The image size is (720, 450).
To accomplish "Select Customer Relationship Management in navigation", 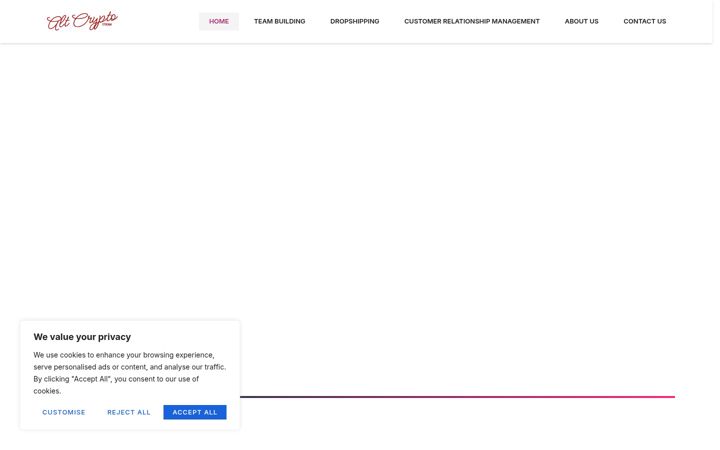I will tap(472, 22).
